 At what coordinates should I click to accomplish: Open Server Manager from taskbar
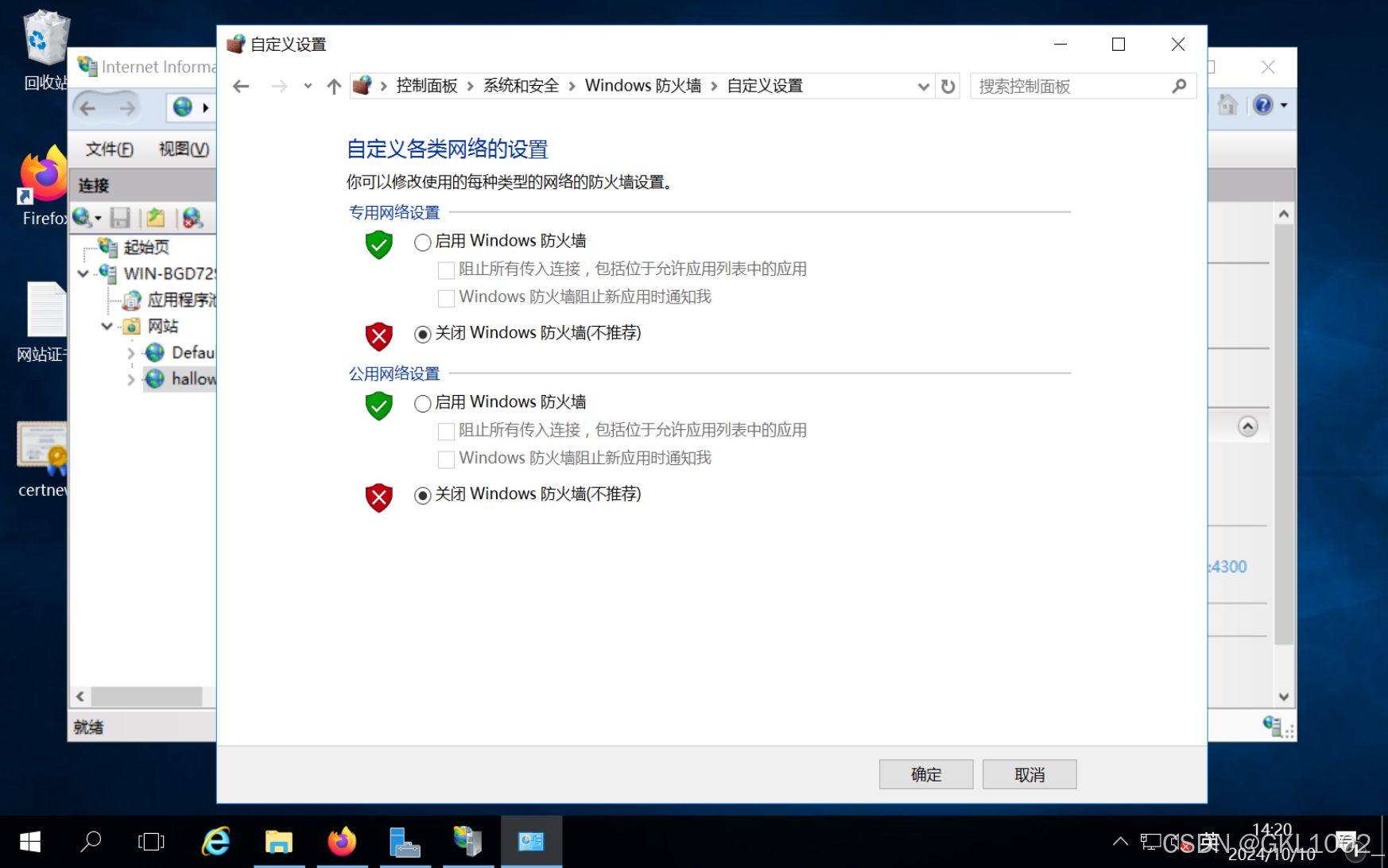(x=405, y=842)
